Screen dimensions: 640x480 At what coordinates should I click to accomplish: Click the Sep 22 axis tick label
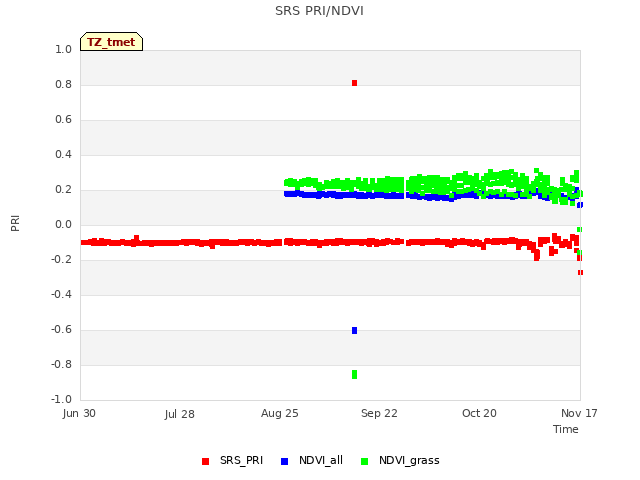click(x=379, y=413)
